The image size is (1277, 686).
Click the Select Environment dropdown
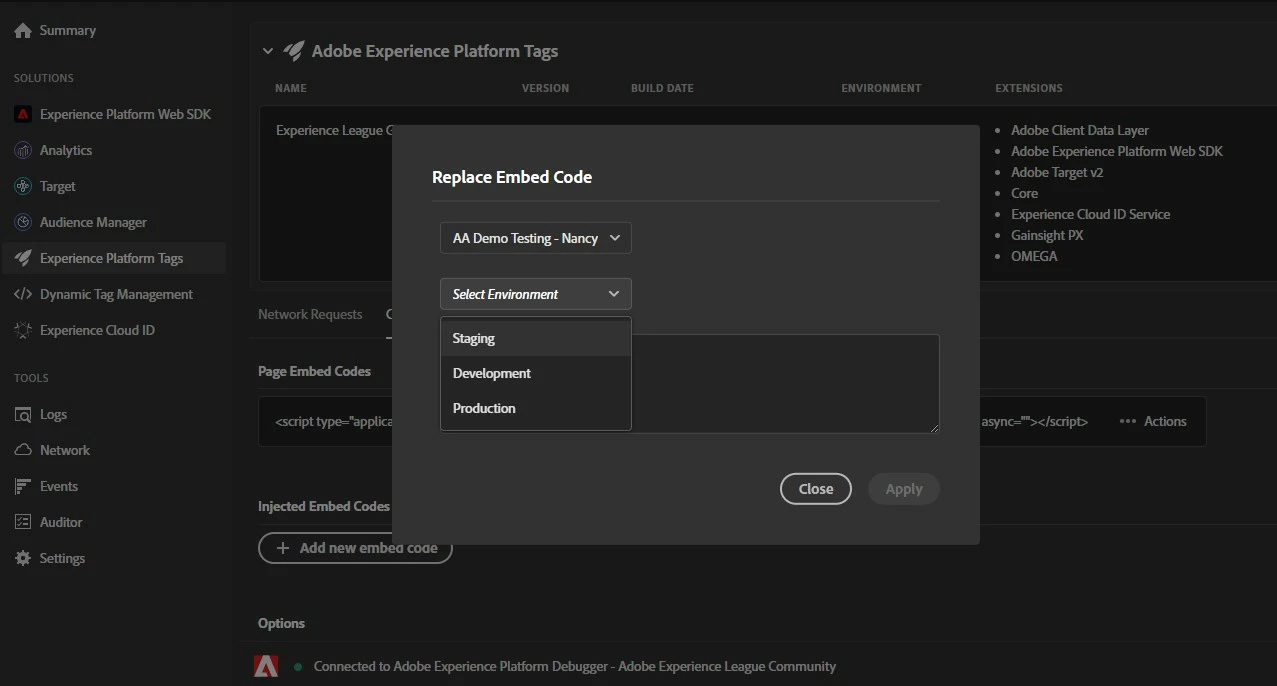point(536,294)
